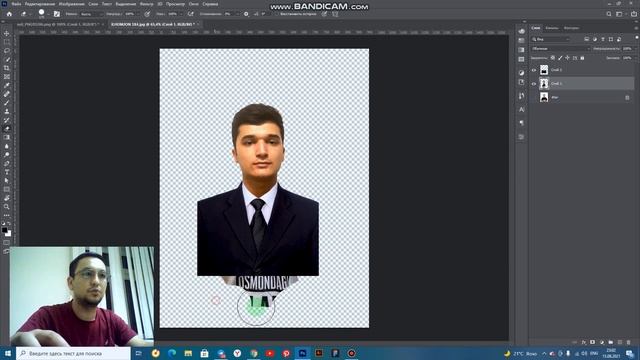Toggle Quick Mask mode
The height and width of the screenshot is (360, 640).
click(7, 243)
